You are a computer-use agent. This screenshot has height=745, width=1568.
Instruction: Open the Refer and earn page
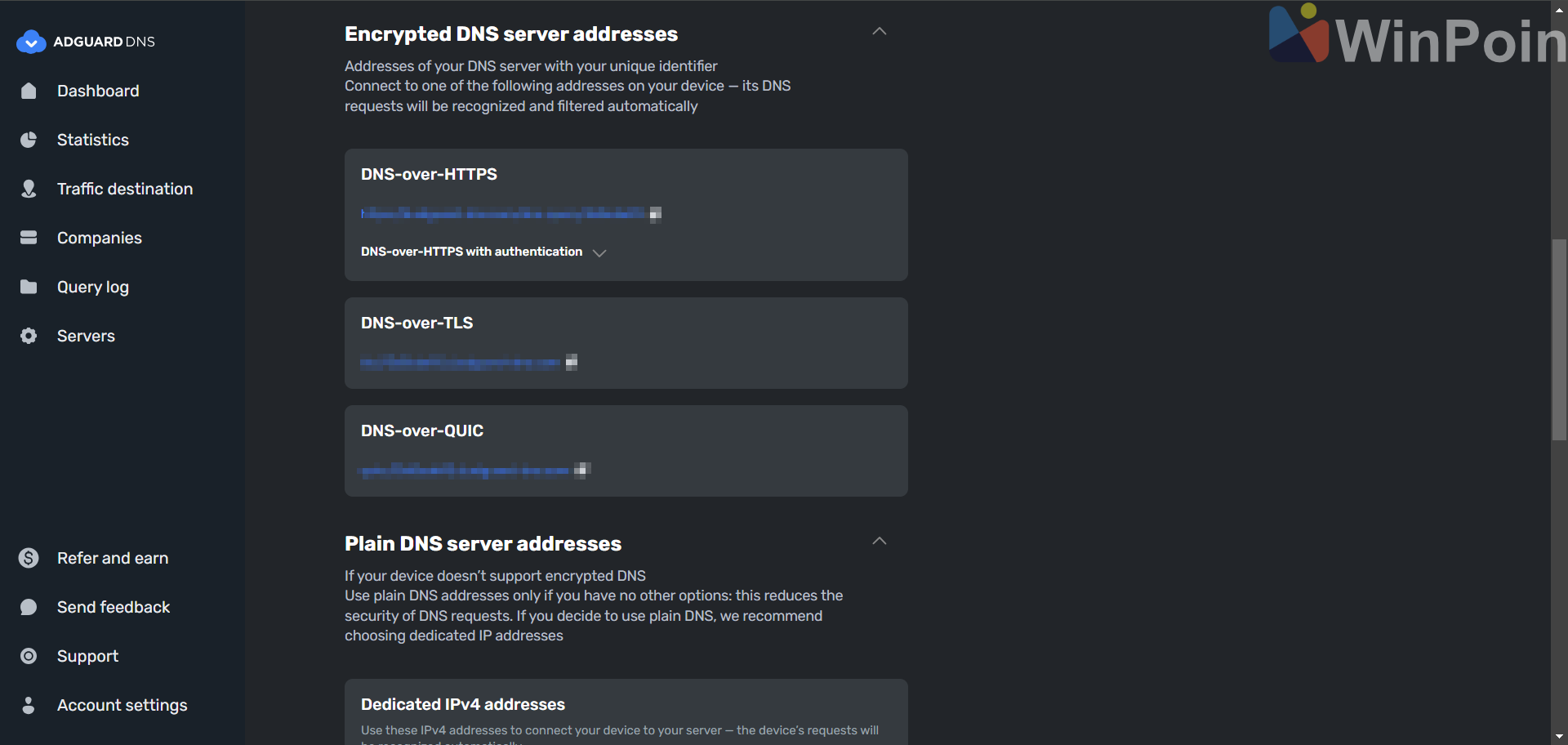coord(112,558)
